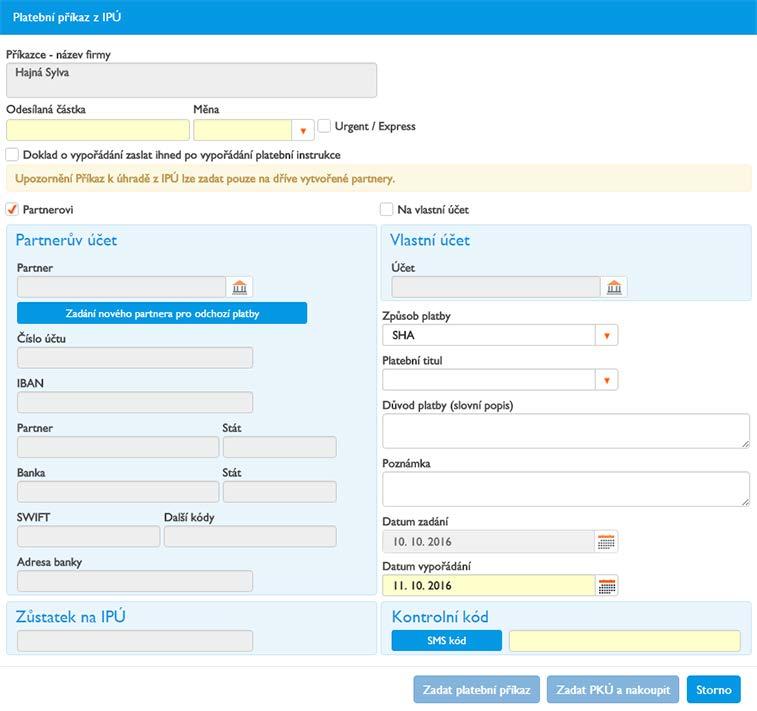Screen dimensions: 757x711
Task: Click the Adresa banky field
Action: click(135, 581)
